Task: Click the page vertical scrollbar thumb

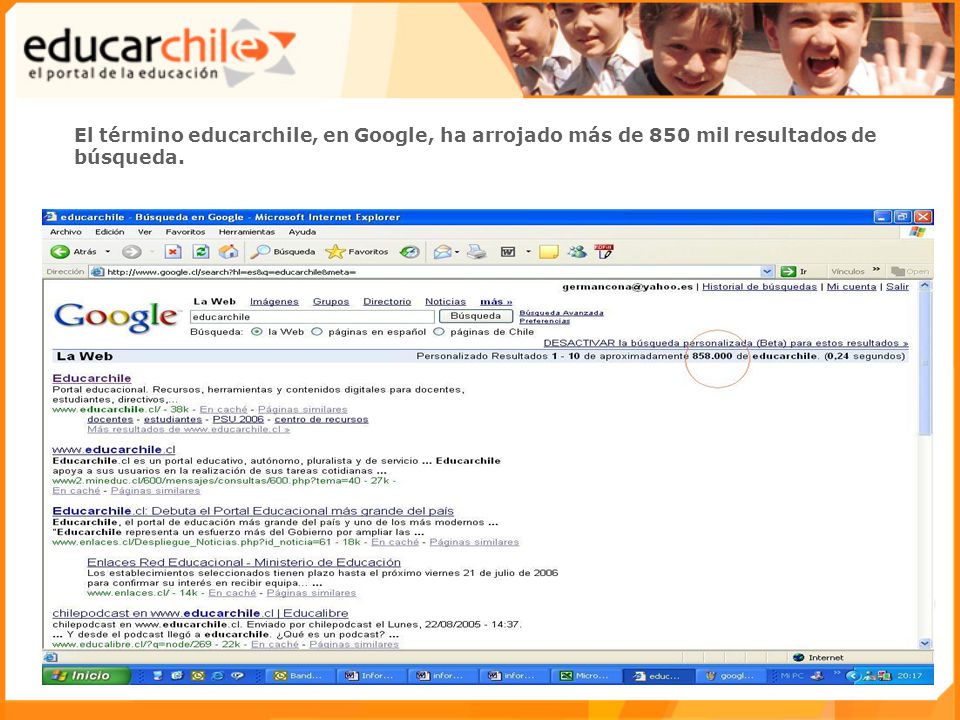Action: [x=925, y=364]
